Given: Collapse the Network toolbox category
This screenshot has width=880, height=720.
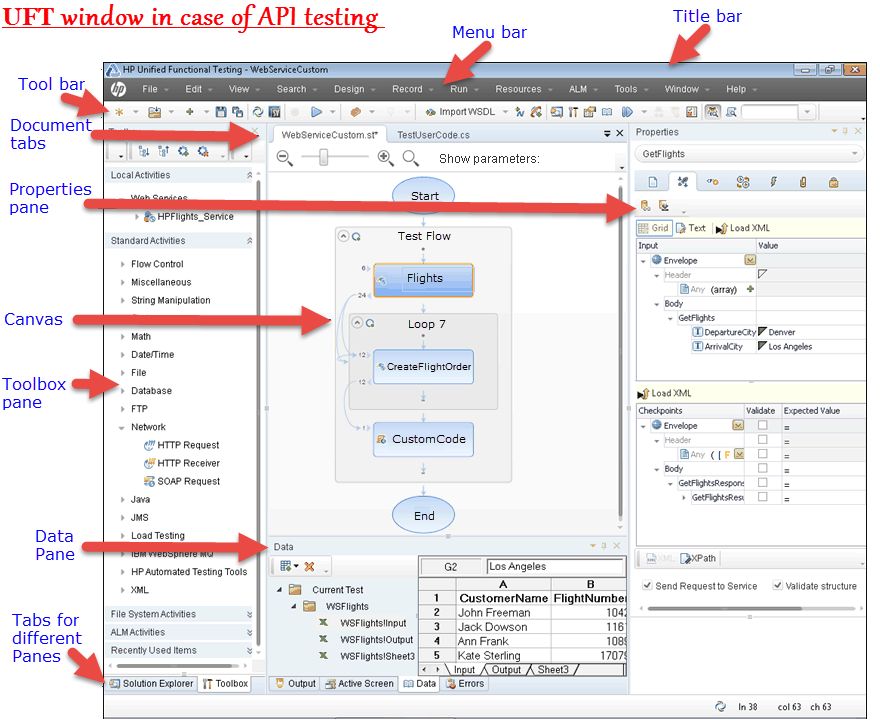Looking at the screenshot, I should pyautogui.click(x=122, y=427).
